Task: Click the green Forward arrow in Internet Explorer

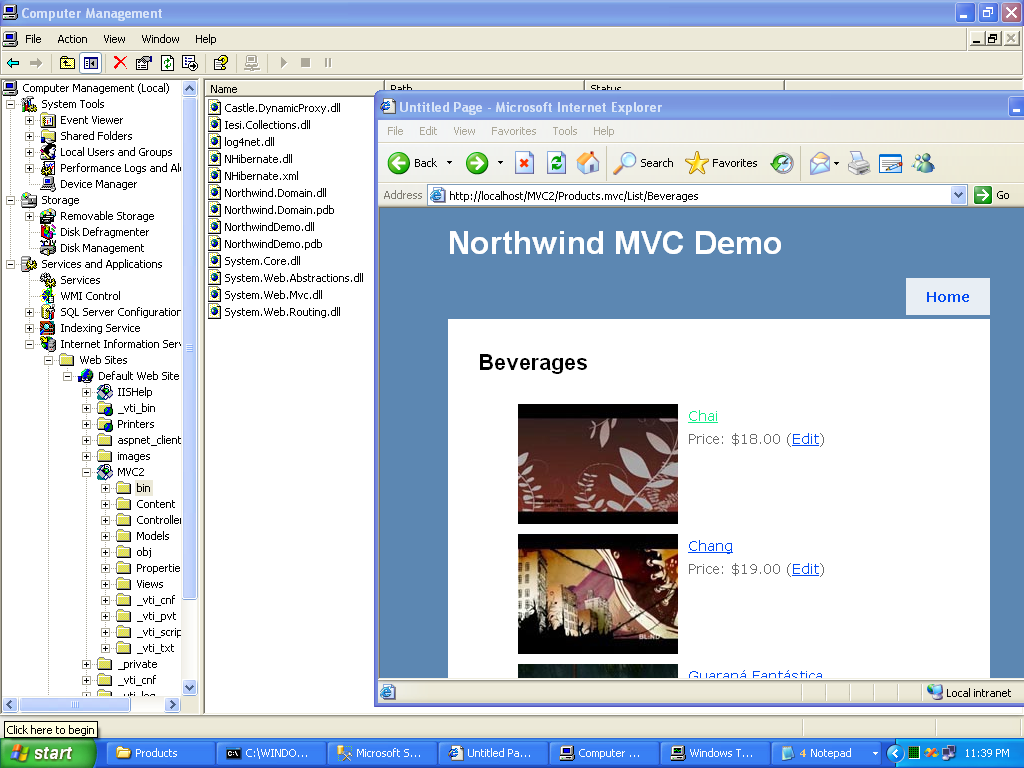Action: click(x=477, y=163)
